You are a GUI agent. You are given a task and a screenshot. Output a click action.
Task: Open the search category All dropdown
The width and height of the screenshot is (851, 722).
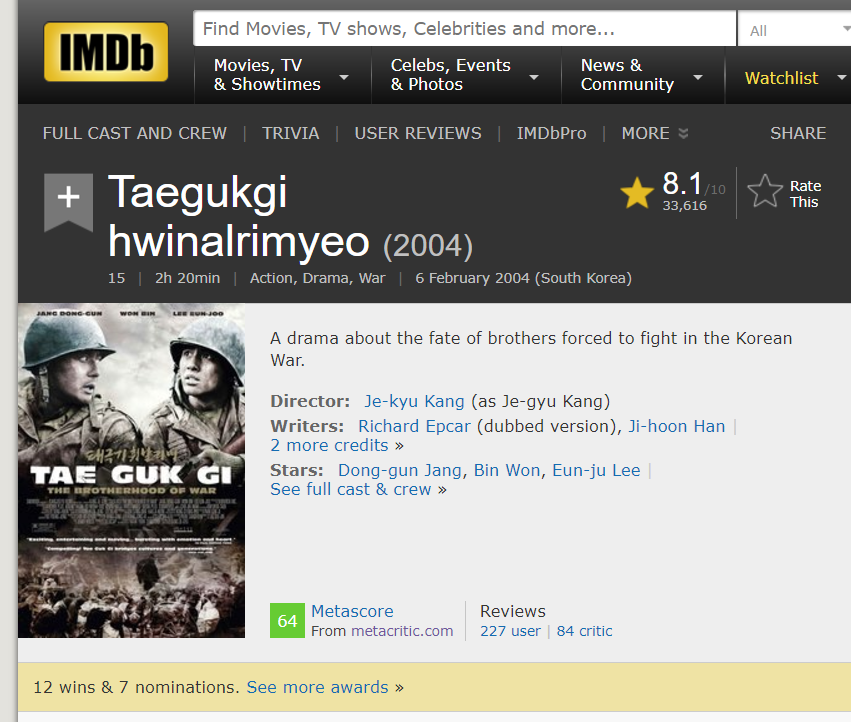[793, 30]
